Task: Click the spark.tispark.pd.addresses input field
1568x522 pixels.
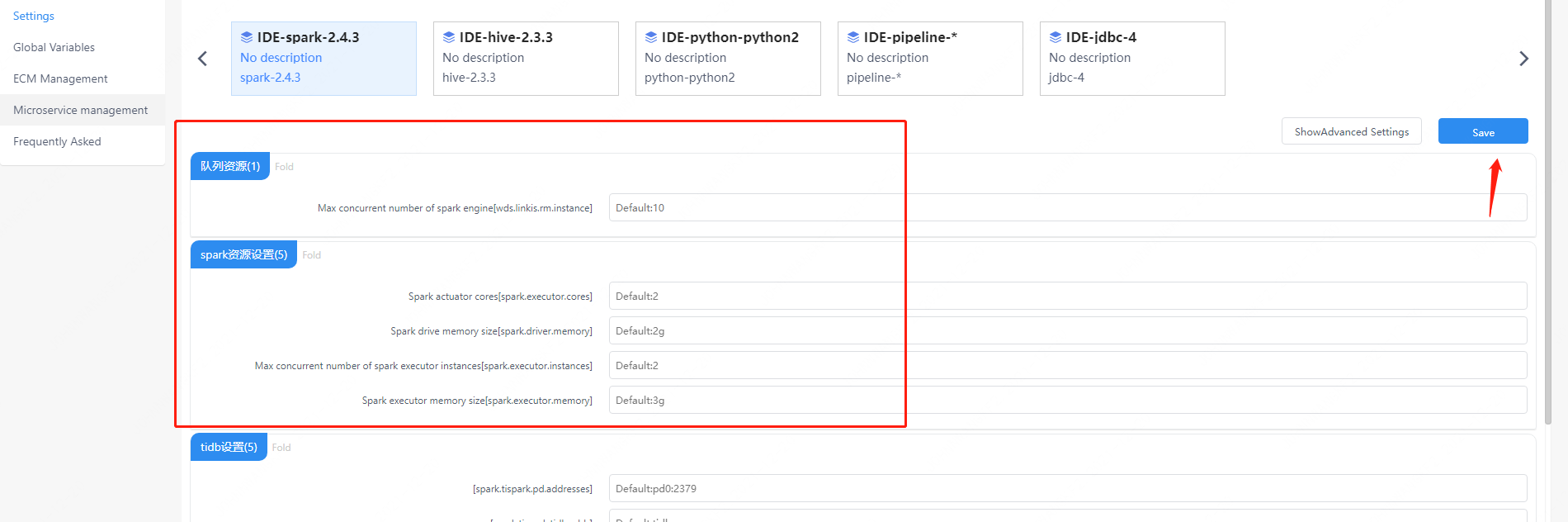Action: [1067, 489]
